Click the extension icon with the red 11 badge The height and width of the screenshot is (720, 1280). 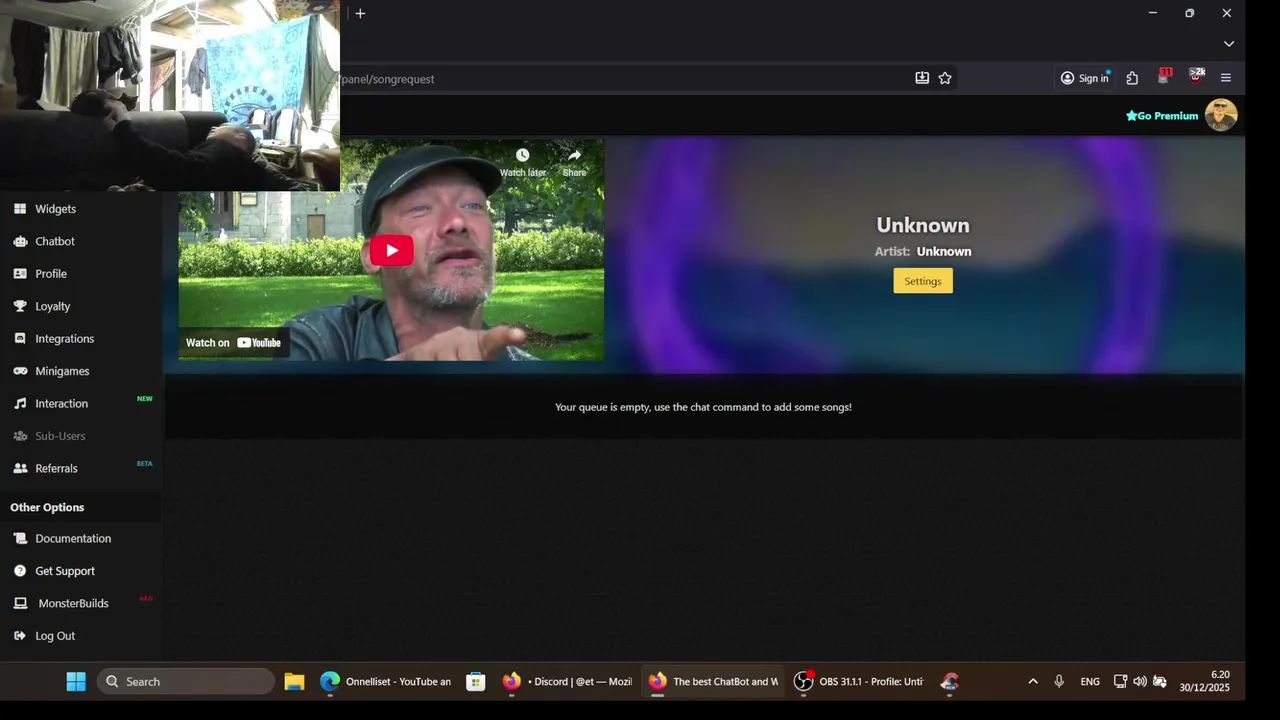coord(1163,77)
